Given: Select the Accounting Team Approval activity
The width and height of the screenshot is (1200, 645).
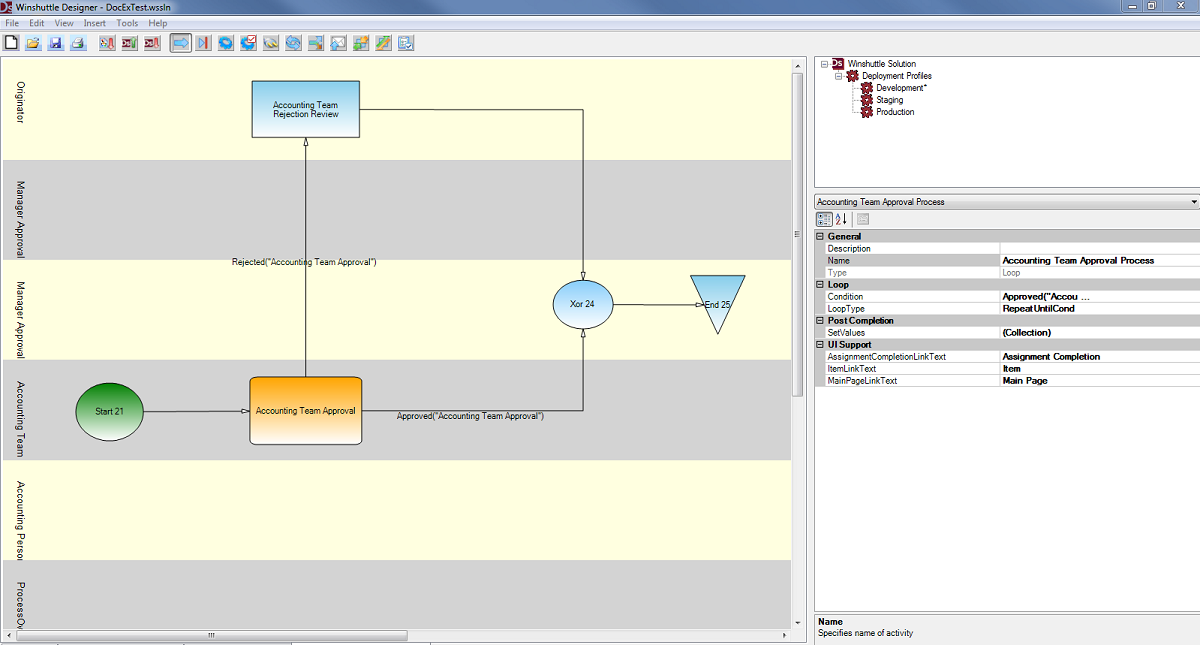Looking at the screenshot, I should coord(305,411).
